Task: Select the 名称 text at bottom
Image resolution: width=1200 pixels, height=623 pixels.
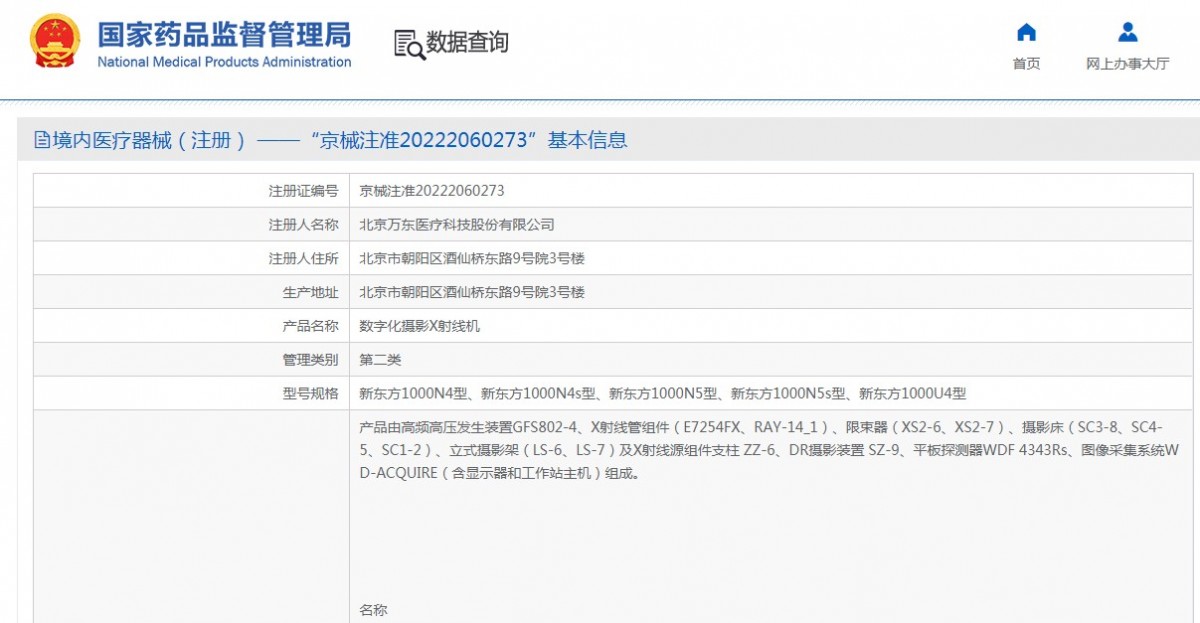Action: tap(373, 610)
